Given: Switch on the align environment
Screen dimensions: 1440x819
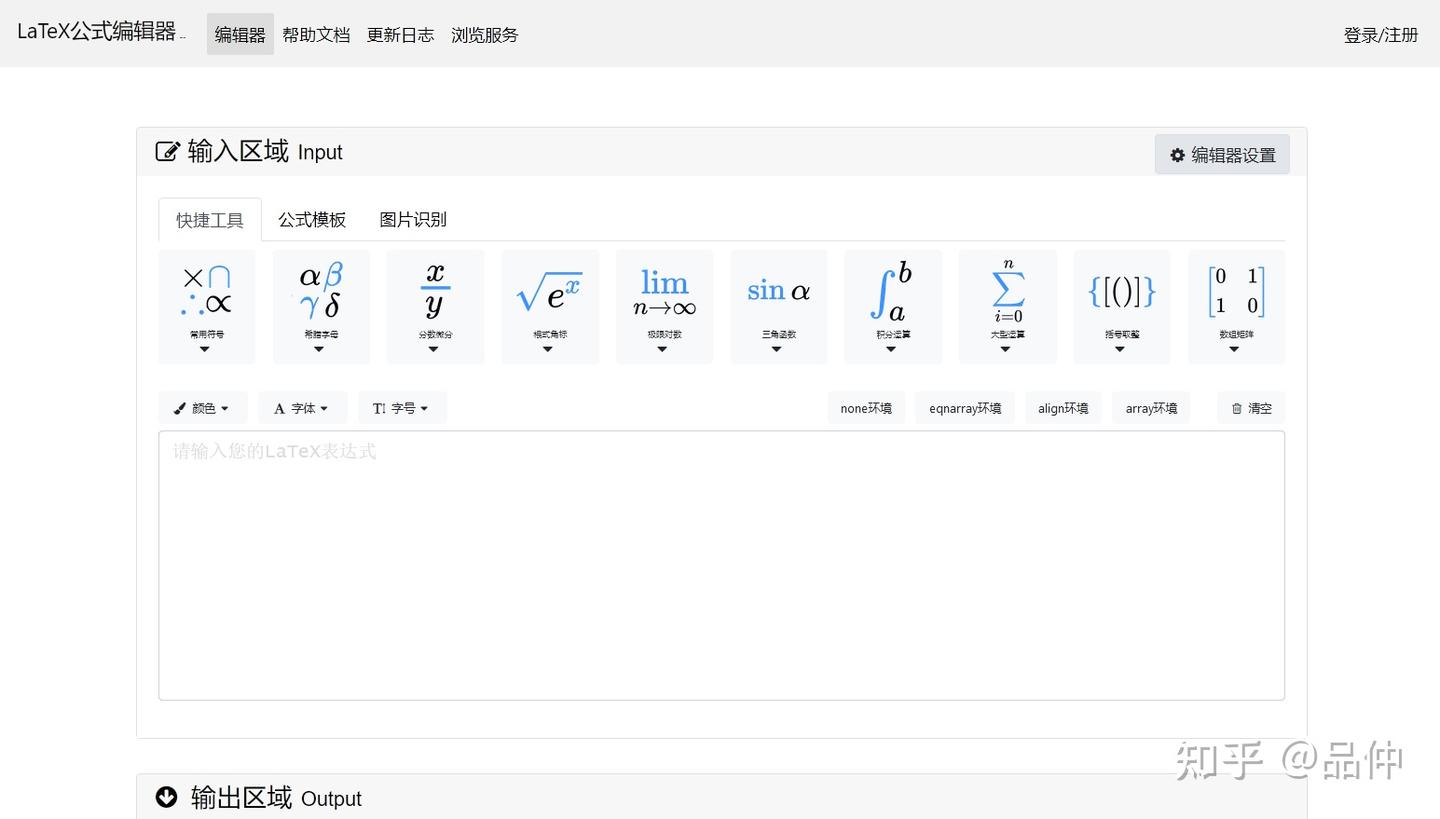Looking at the screenshot, I should pos(1062,407).
